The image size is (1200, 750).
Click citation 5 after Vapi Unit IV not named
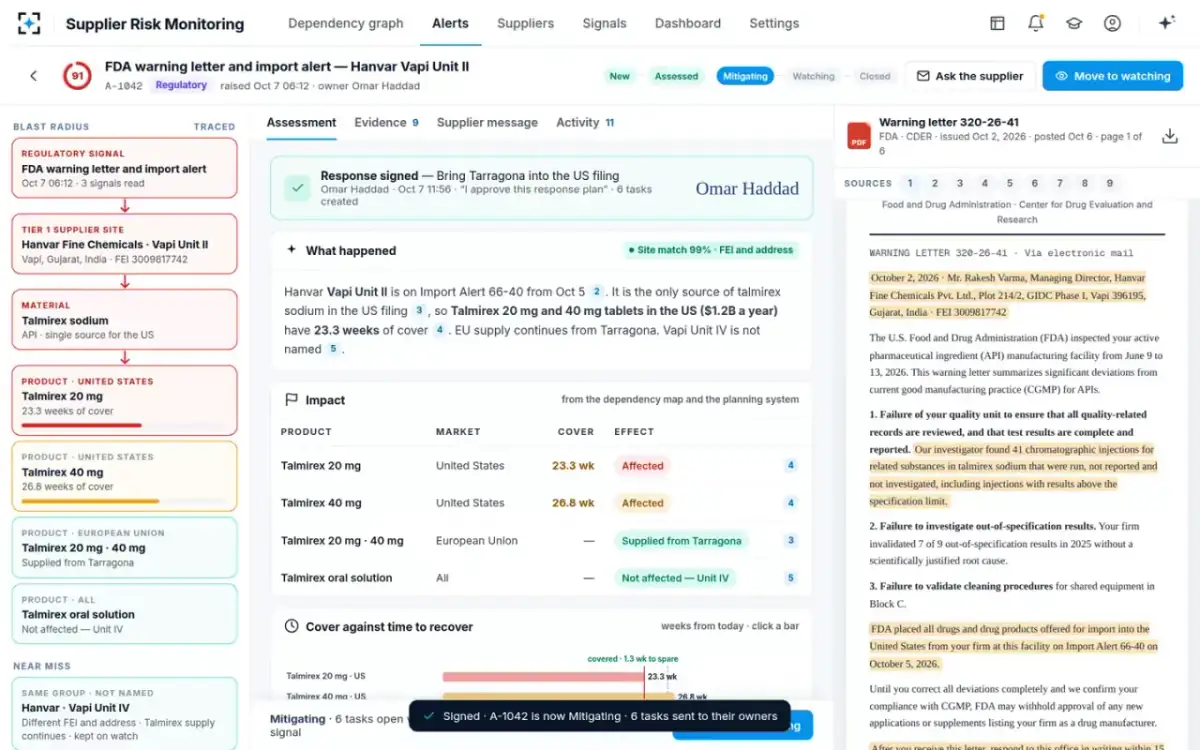(333, 349)
